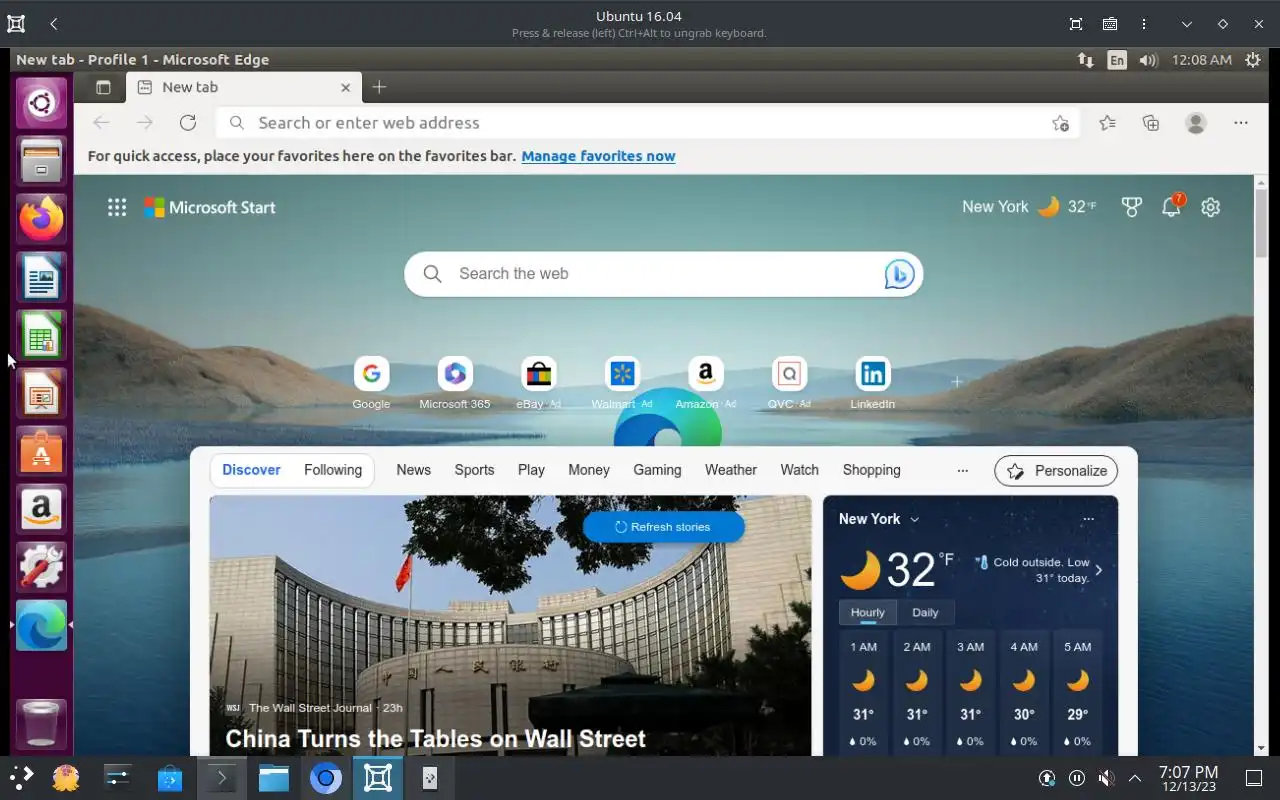Viewport: 1280px width, 800px height.
Task: Open the LinkedIn quick link tile
Action: (873, 383)
